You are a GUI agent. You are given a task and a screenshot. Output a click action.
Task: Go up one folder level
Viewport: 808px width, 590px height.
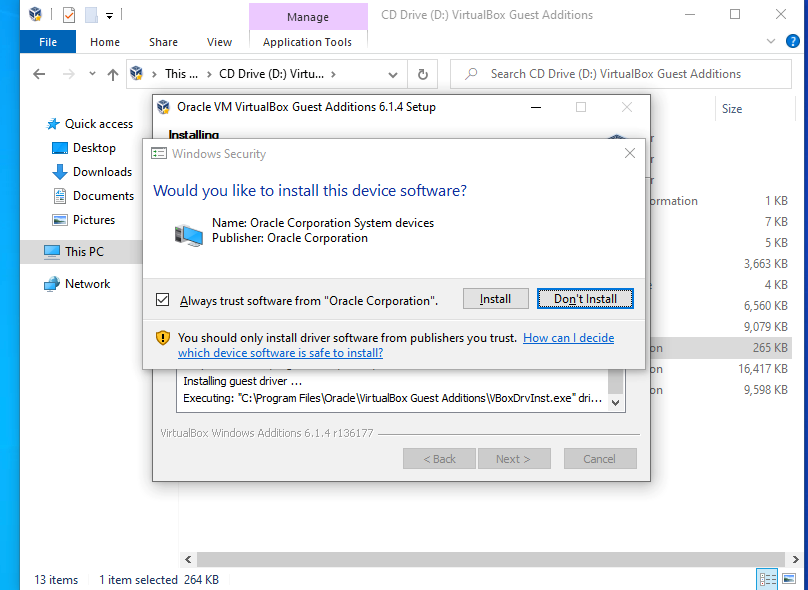click(113, 75)
